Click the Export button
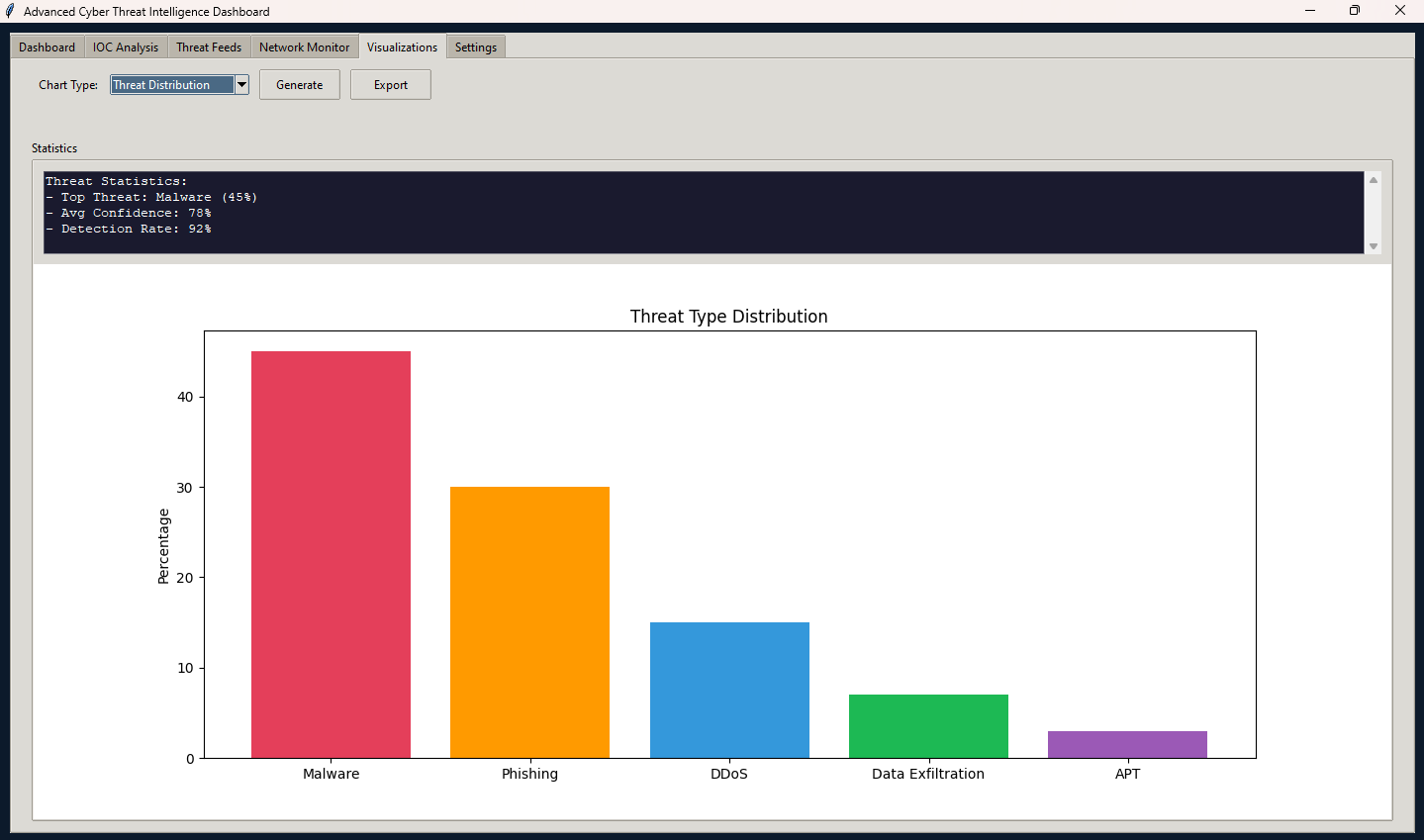The width and height of the screenshot is (1424, 840). [x=391, y=85]
